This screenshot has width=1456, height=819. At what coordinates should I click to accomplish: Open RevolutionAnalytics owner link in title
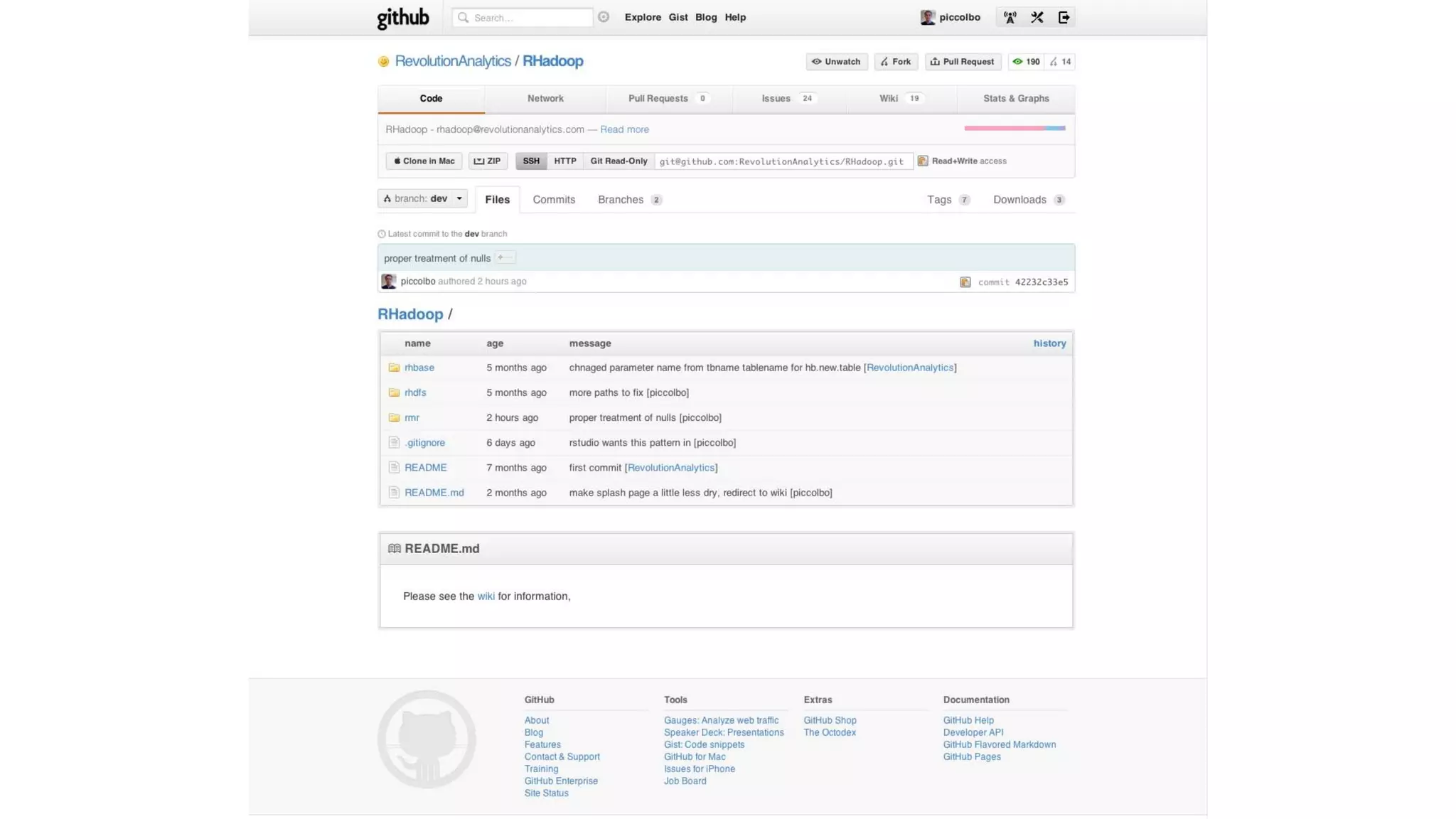[453, 61]
